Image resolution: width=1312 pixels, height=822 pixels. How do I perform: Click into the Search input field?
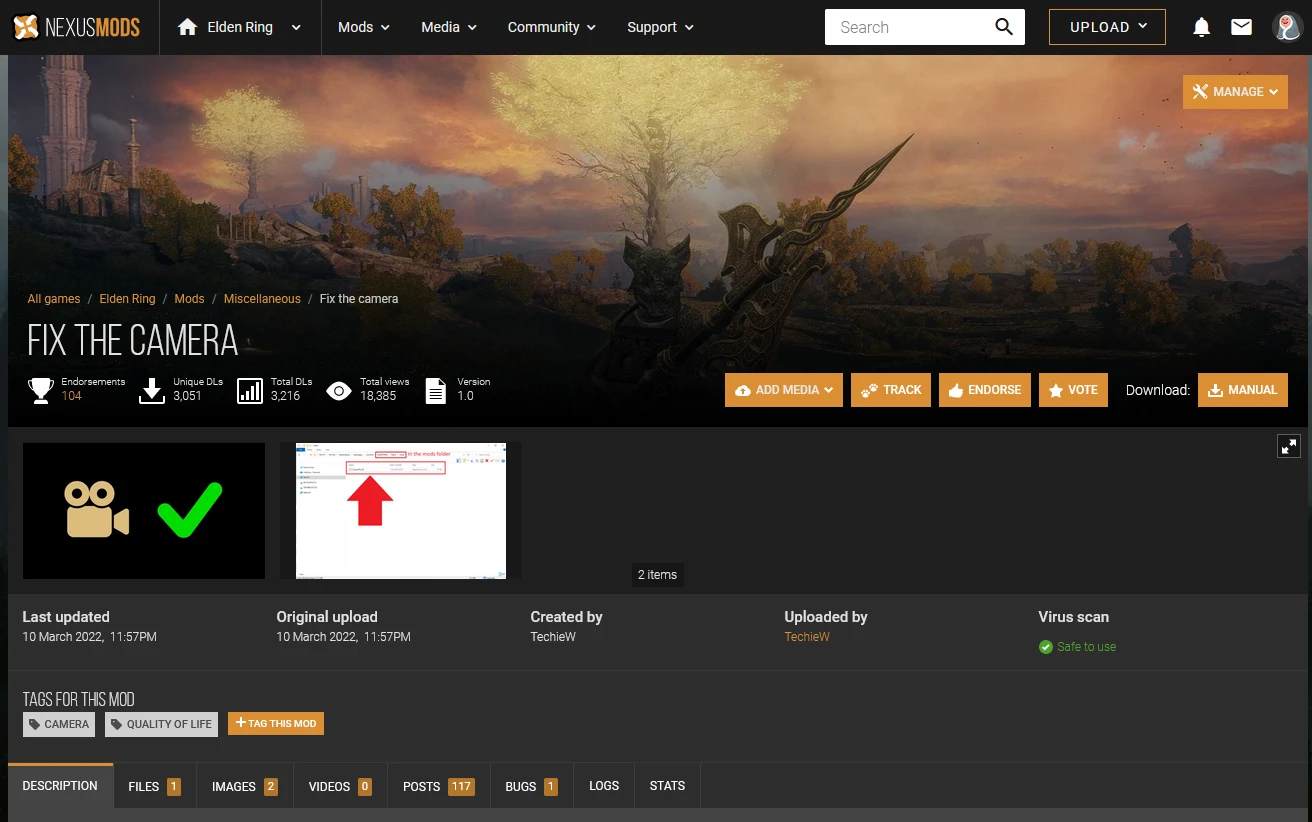coord(905,27)
